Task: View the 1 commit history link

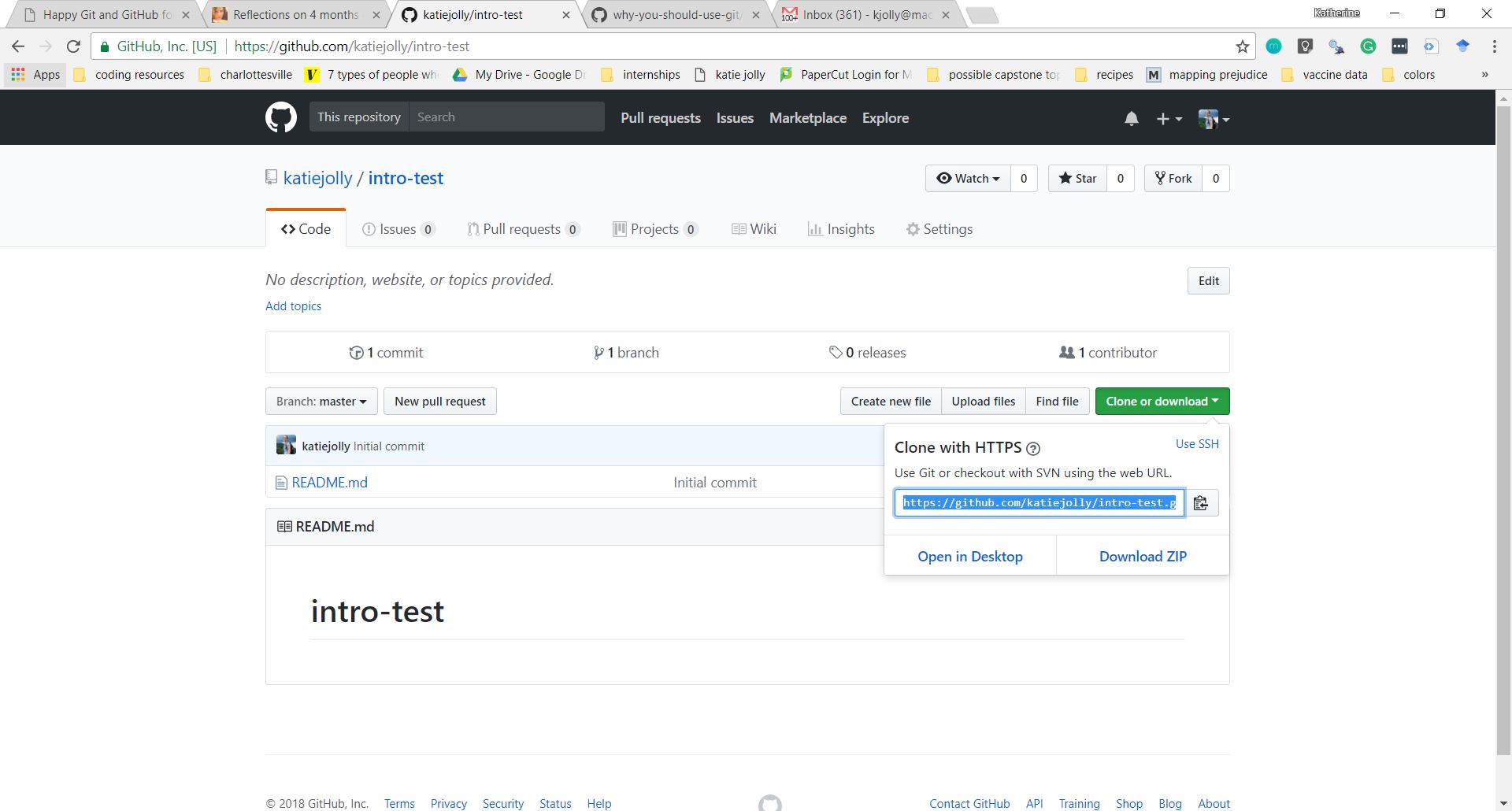Action: [x=387, y=353]
